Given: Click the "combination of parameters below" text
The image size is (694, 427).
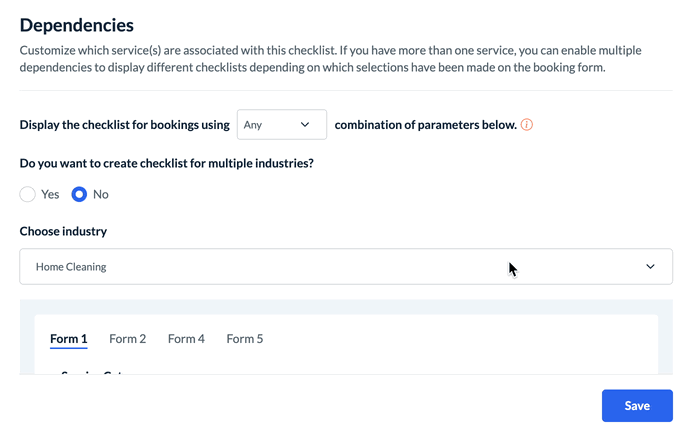Looking at the screenshot, I should coord(425,125).
